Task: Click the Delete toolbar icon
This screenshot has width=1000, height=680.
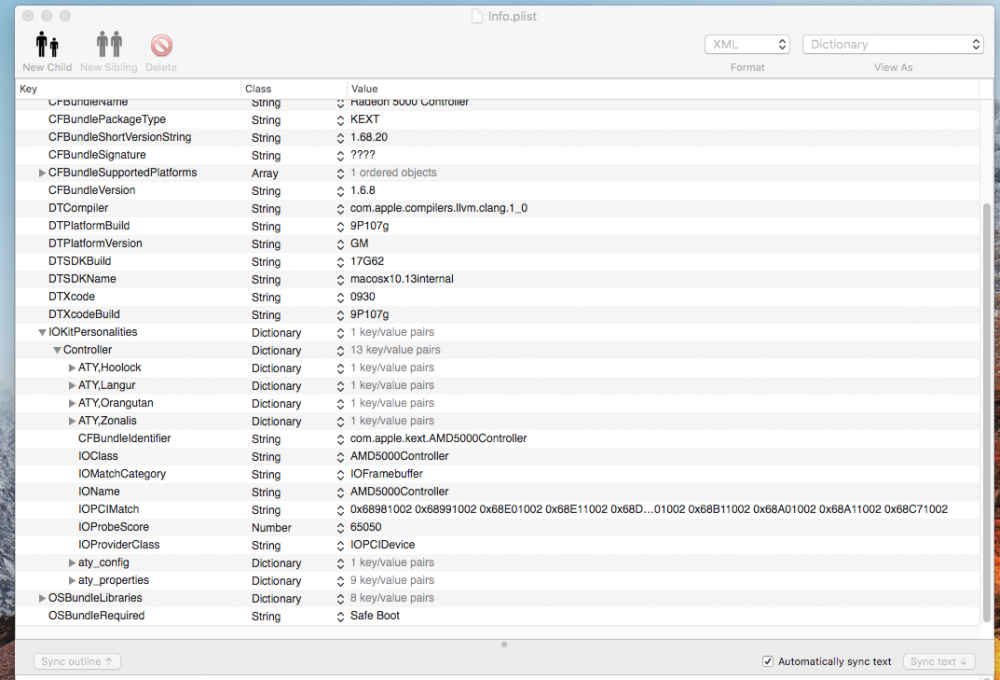Action: click(161, 45)
